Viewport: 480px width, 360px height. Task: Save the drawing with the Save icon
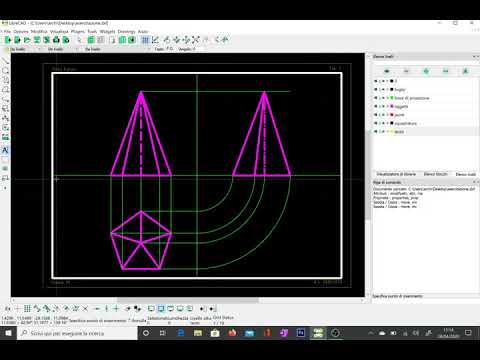[37, 40]
